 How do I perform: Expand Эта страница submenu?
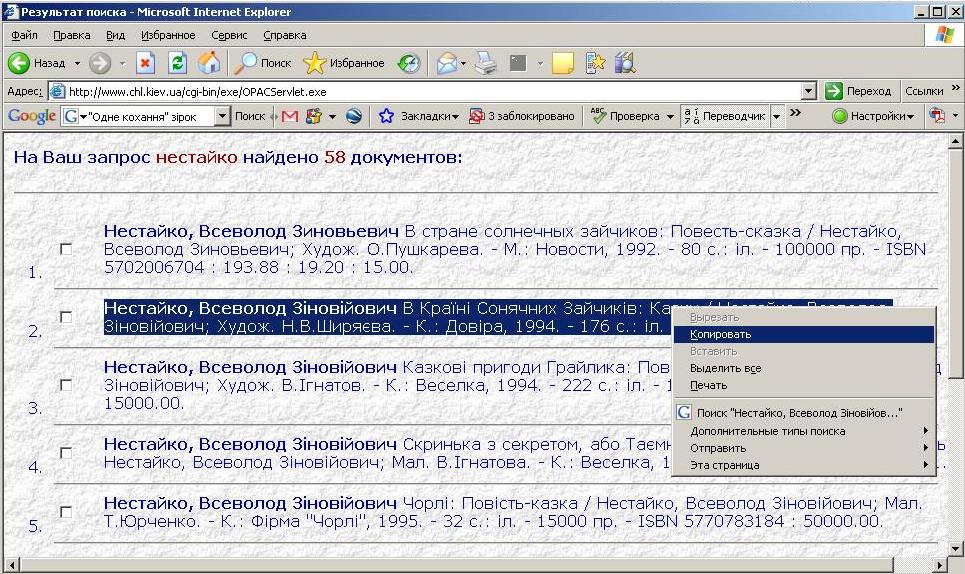point(804,465)
